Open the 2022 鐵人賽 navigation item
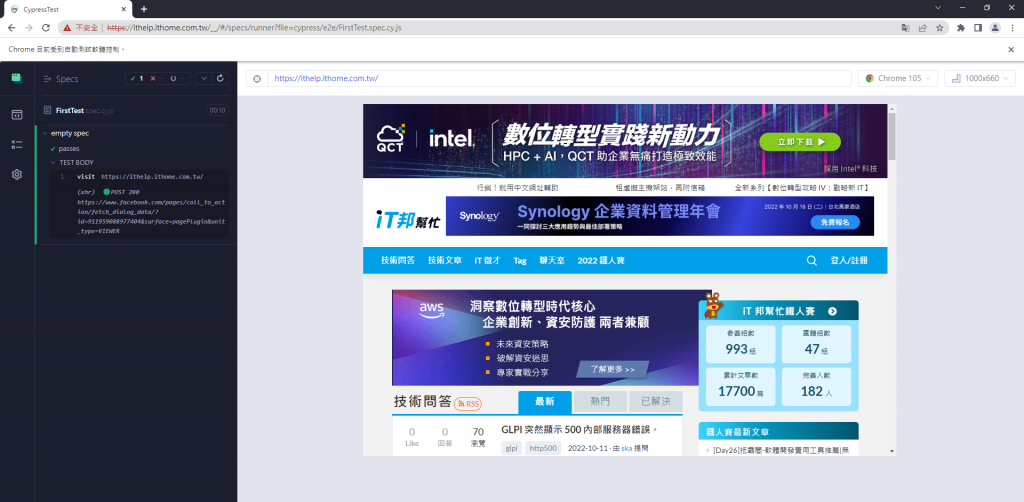The image size is (1024, 502). [601, 260]
